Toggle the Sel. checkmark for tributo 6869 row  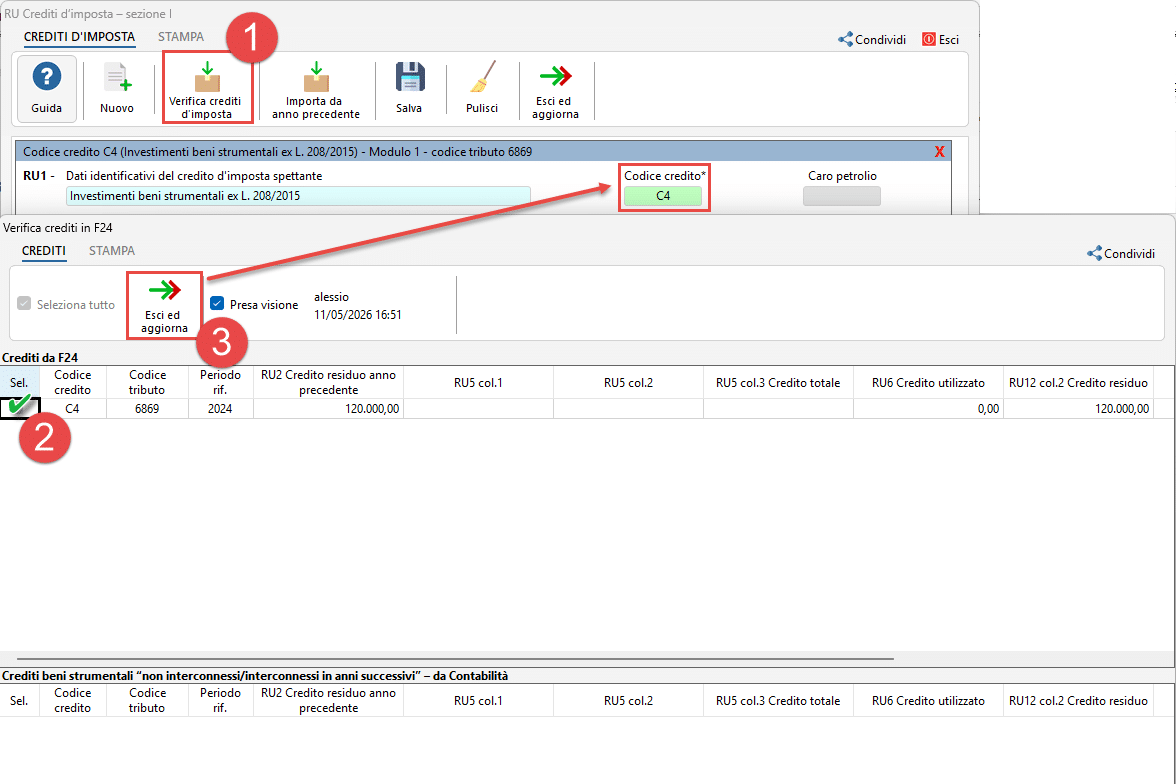pos(20,407)
